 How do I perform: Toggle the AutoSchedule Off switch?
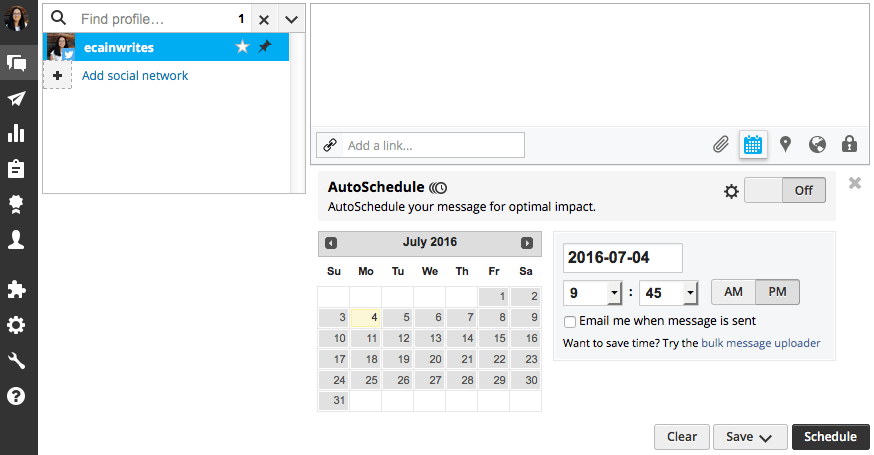(785, 191)
